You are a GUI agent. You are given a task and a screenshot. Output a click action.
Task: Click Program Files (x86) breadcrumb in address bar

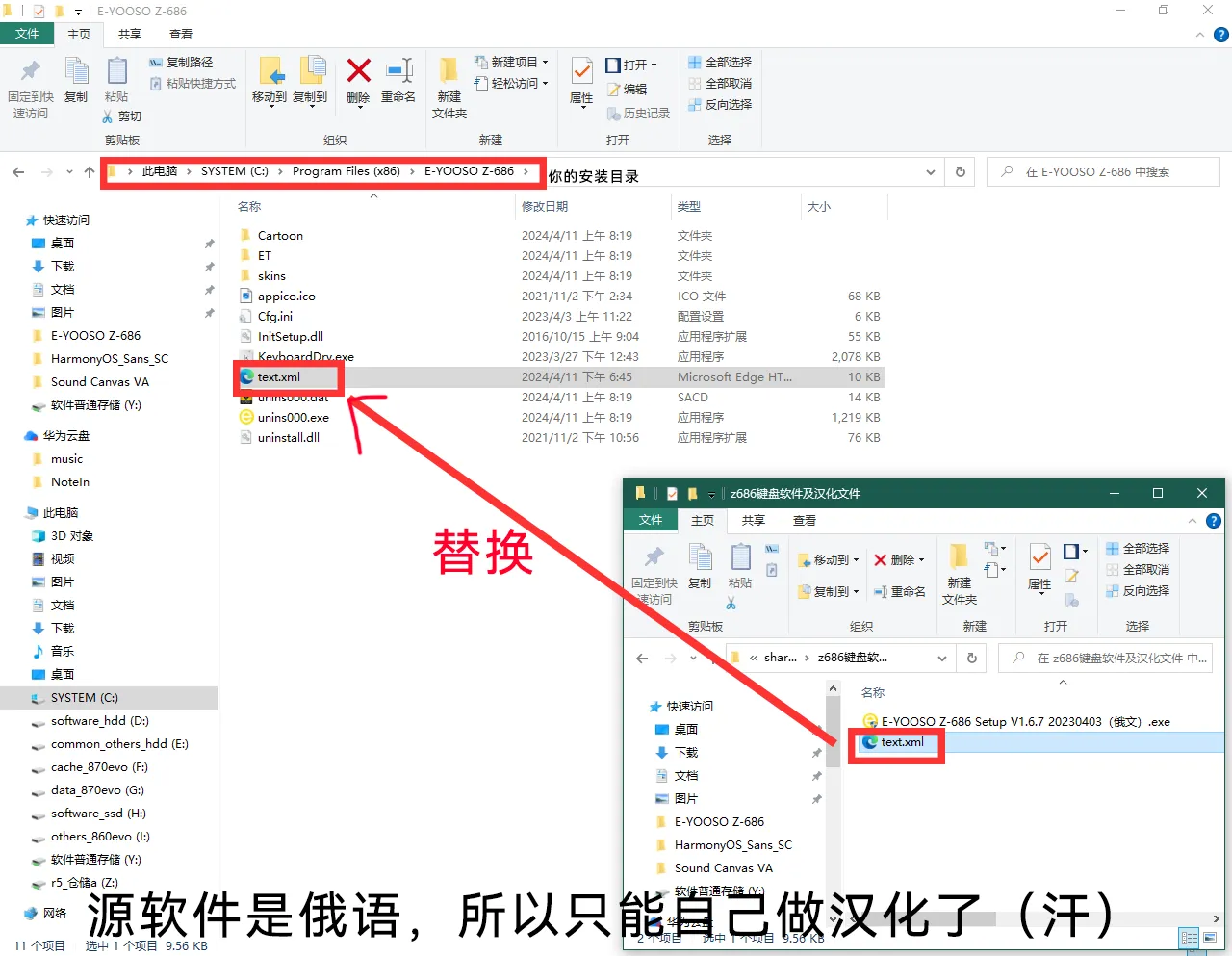pos(346,171)
